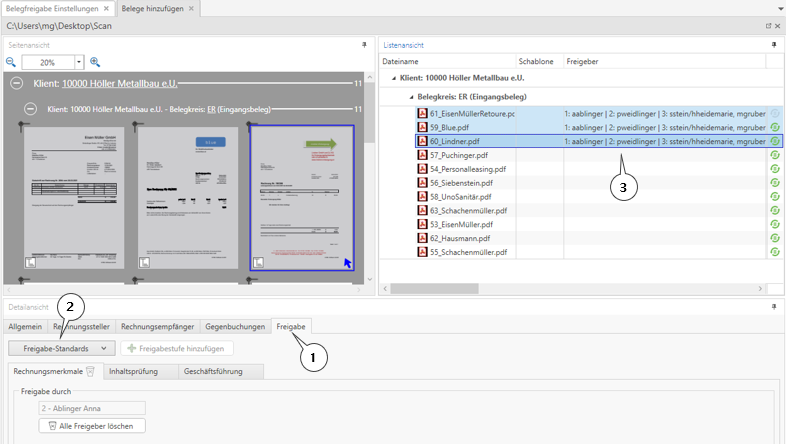Collapse Belegkreis ER (Eingangsbeleg) tree node
This screenshot has width=786, height=444.
tap(412, 97)
